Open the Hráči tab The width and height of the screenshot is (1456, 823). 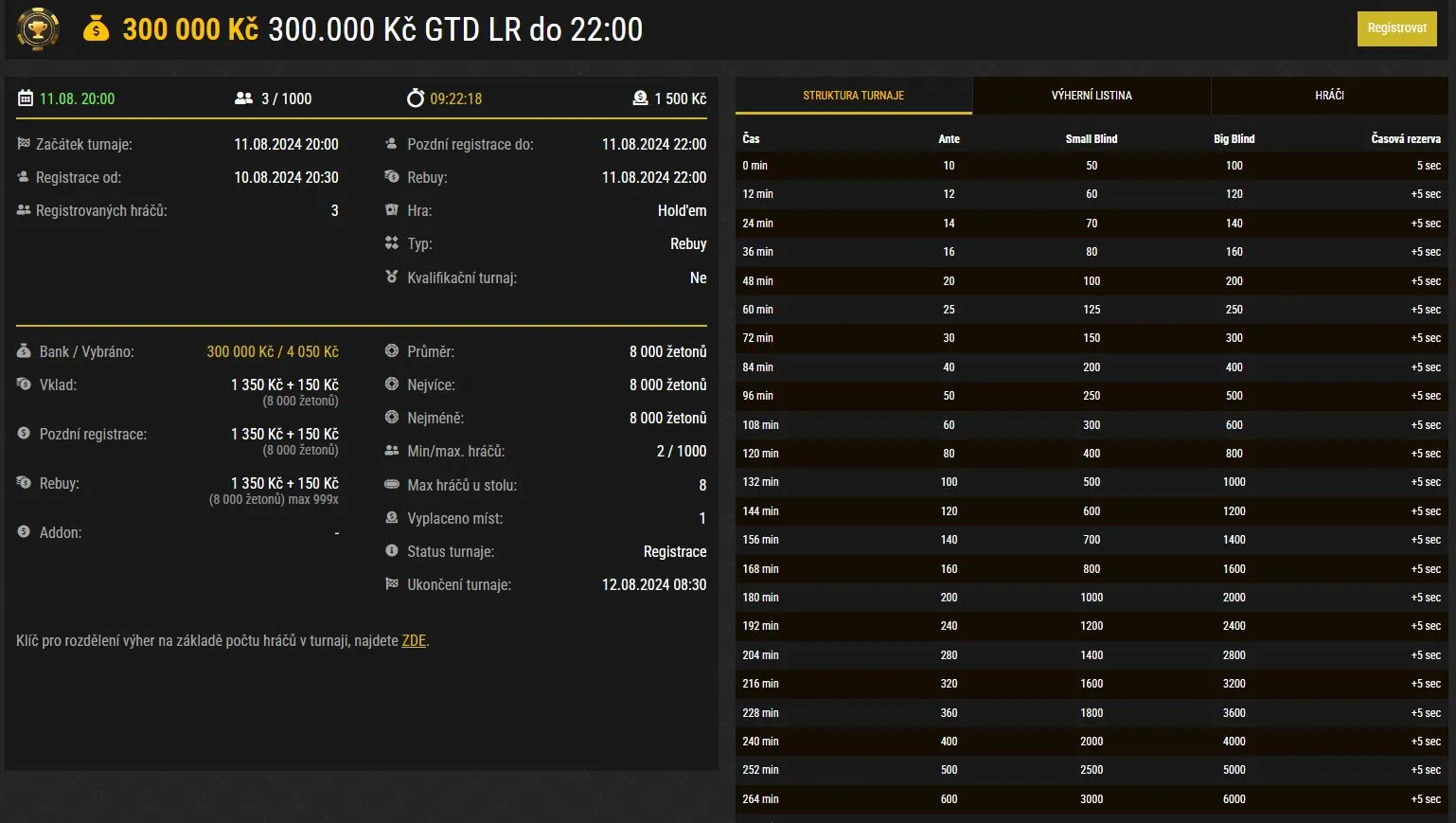click(1329, 96)
